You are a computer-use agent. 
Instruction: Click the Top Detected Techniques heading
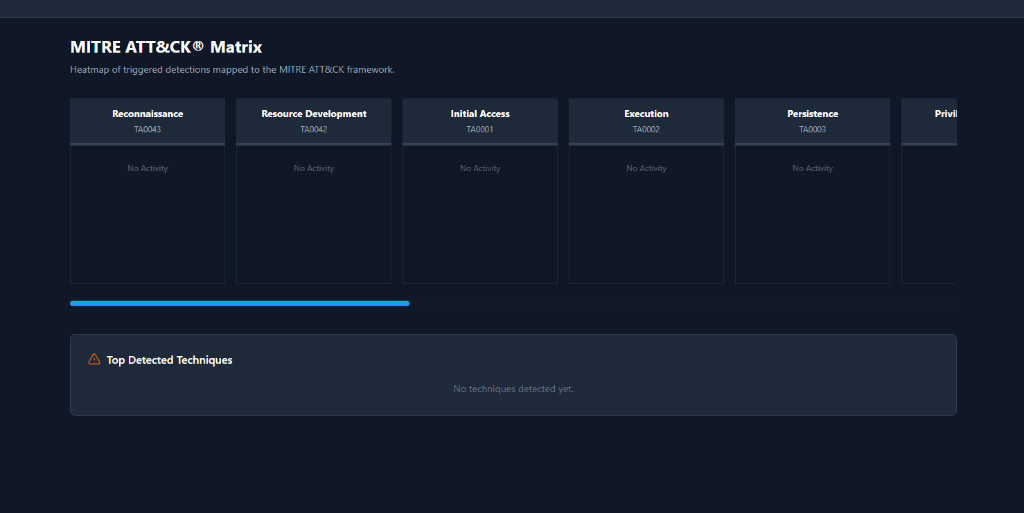click(169, 360)
